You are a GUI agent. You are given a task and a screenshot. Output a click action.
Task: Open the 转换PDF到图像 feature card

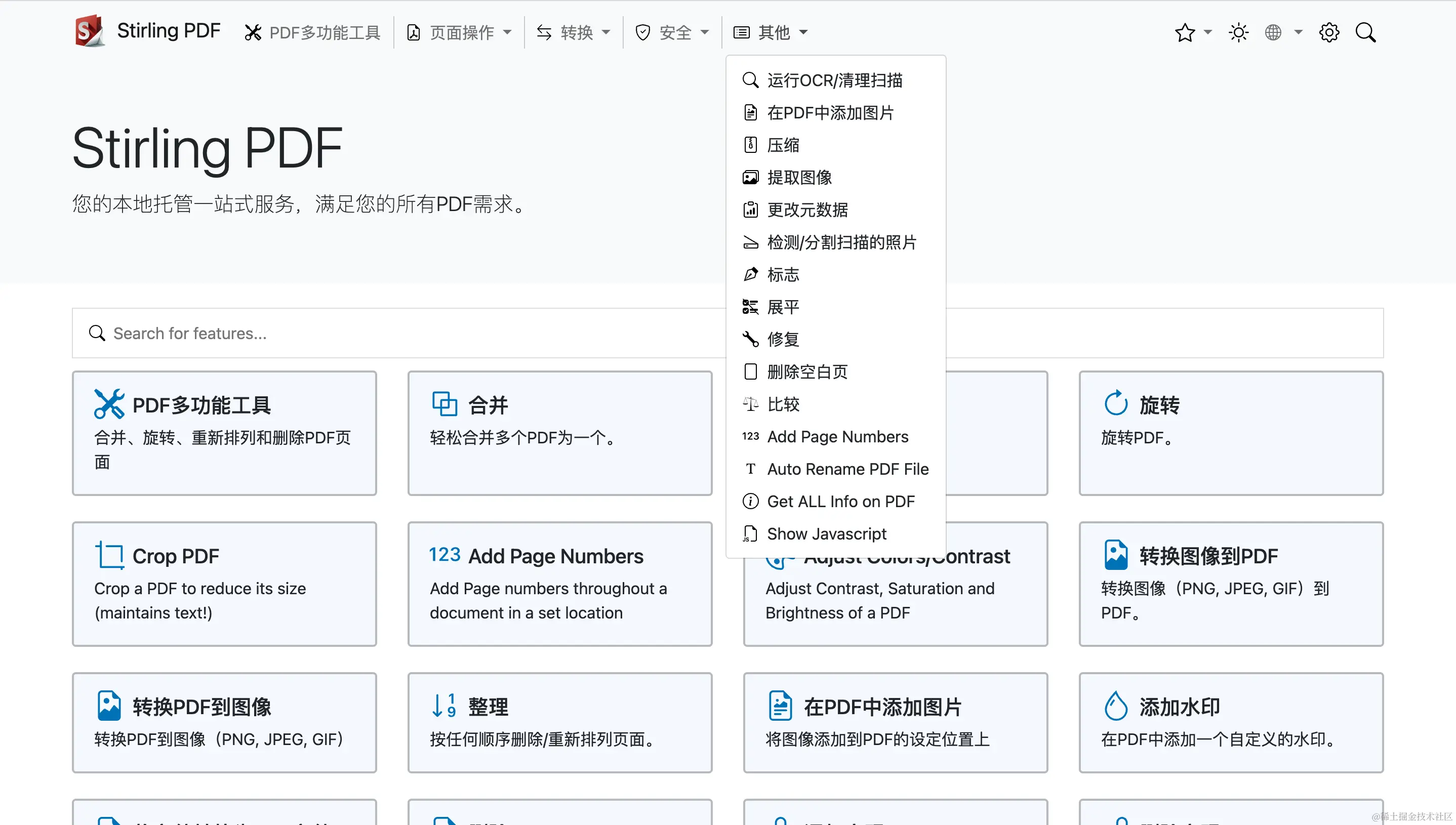(x=224, y=722)
